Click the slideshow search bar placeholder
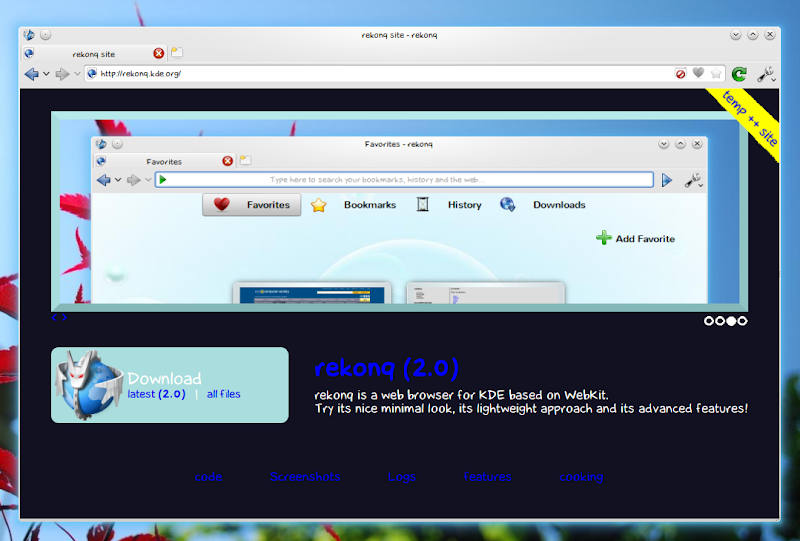Screen dimensions: 800x541 tap(377, 180)
